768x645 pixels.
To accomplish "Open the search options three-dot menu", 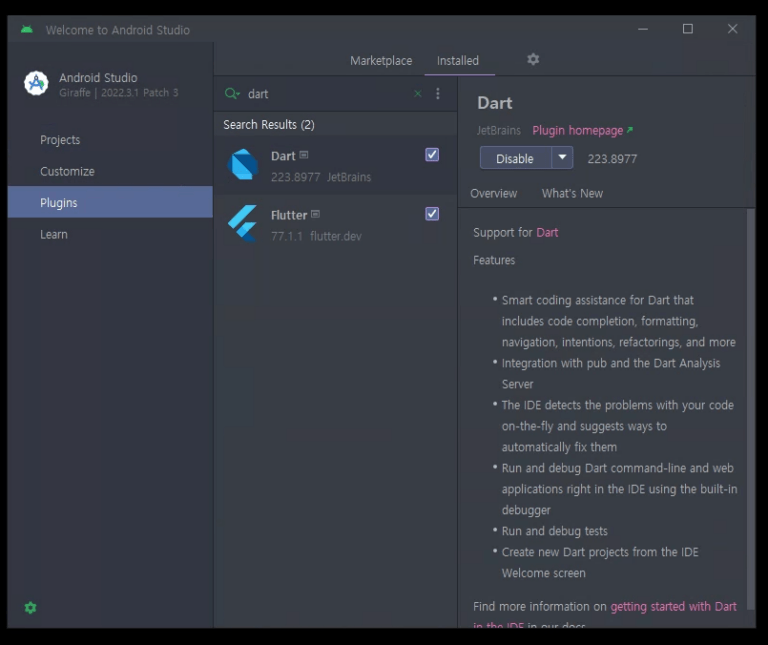I will pyautogui.click(x=437, y=94).
